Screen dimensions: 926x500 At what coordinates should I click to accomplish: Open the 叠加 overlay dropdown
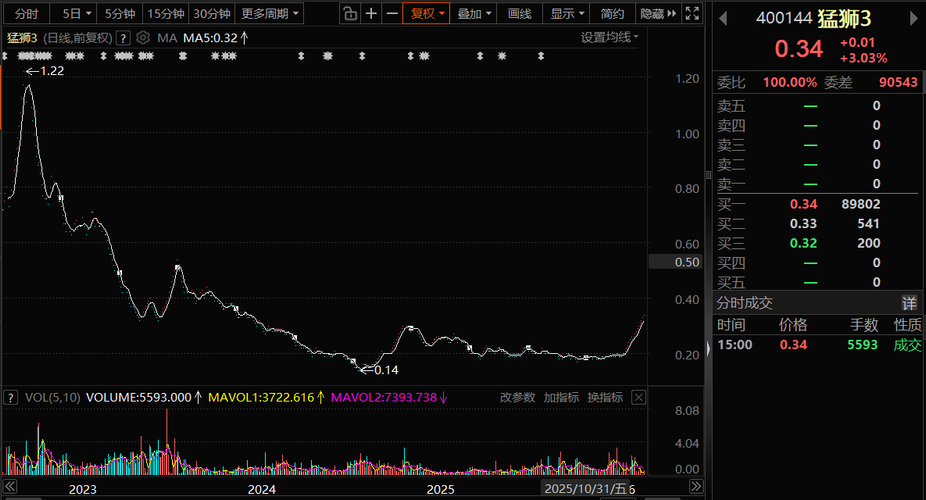coord(474,14)
